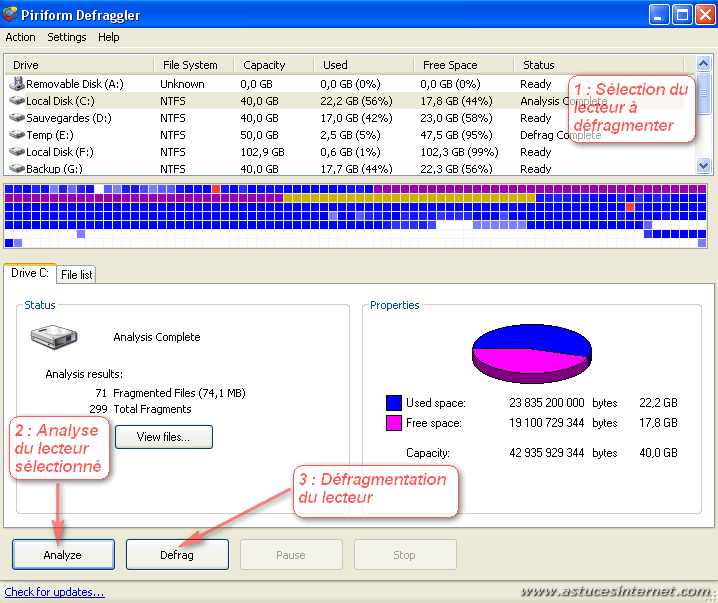Click the drive list scroll down arrow
718x603 pixels.
click(x=703, y=165)
